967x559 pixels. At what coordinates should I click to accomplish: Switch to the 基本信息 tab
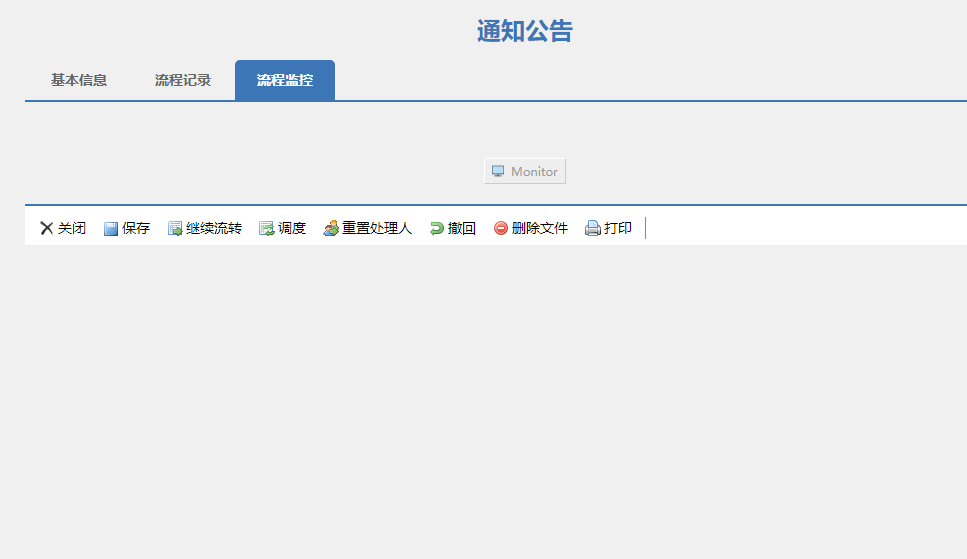tap(79, 80)
